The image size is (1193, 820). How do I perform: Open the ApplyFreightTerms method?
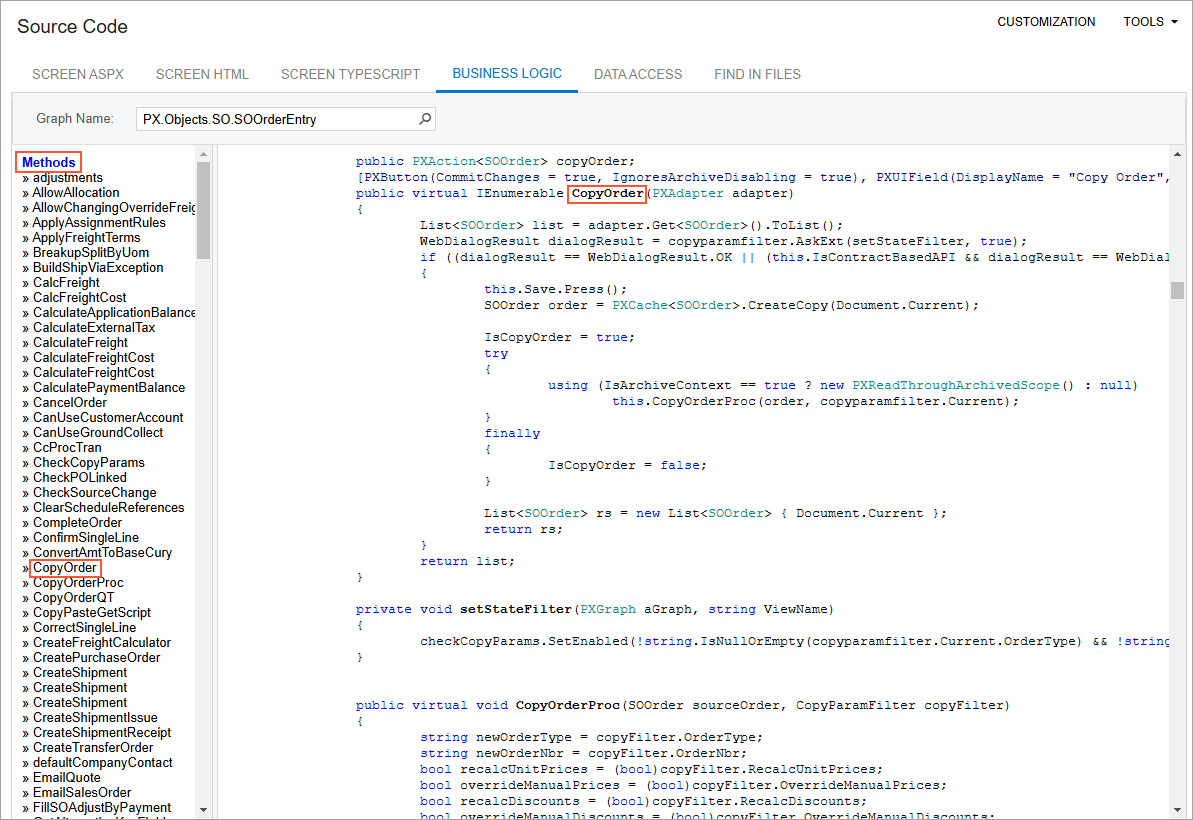86,238
